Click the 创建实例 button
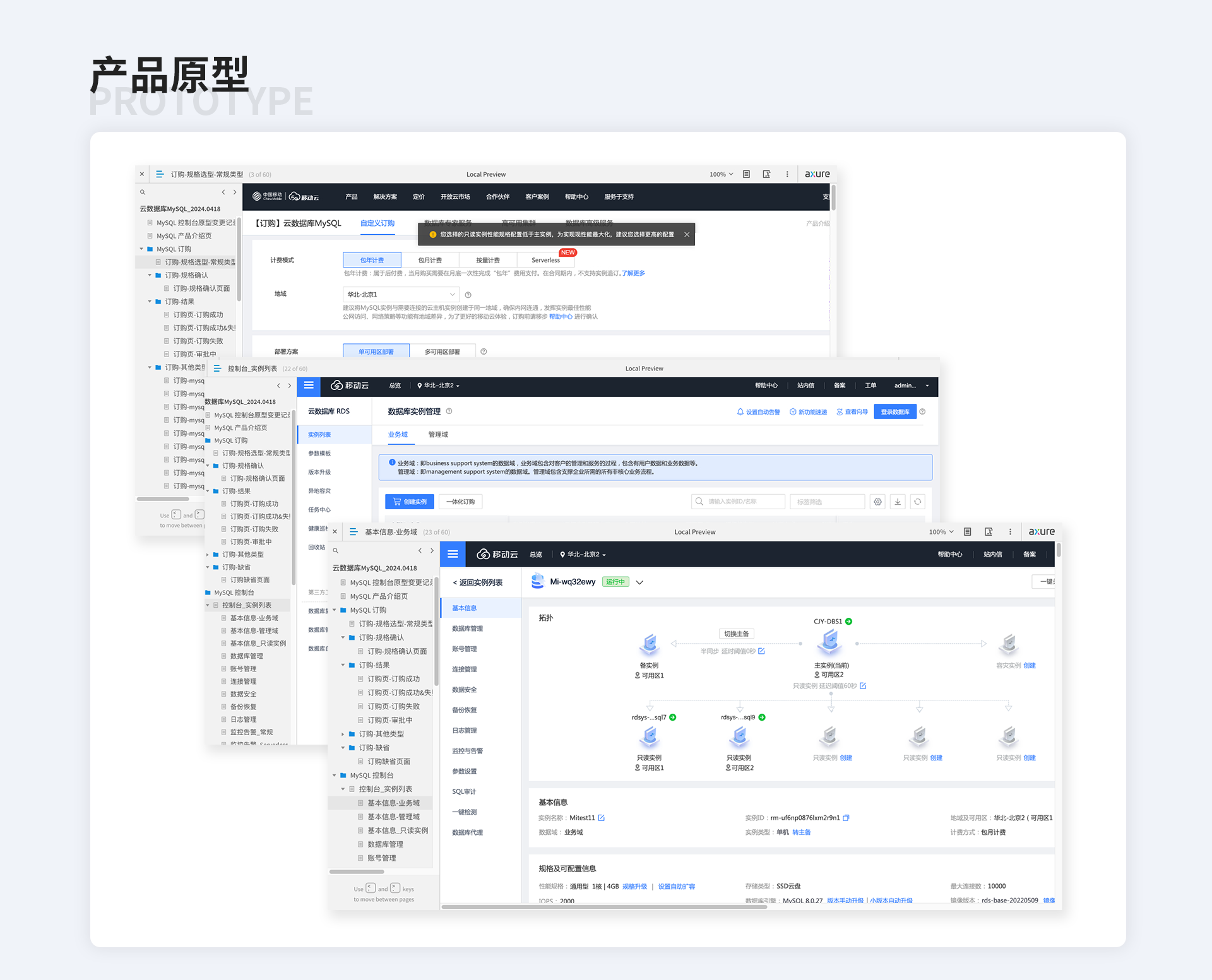Image resolution: width=1212 pixels, height=980 pixels. 409,502
